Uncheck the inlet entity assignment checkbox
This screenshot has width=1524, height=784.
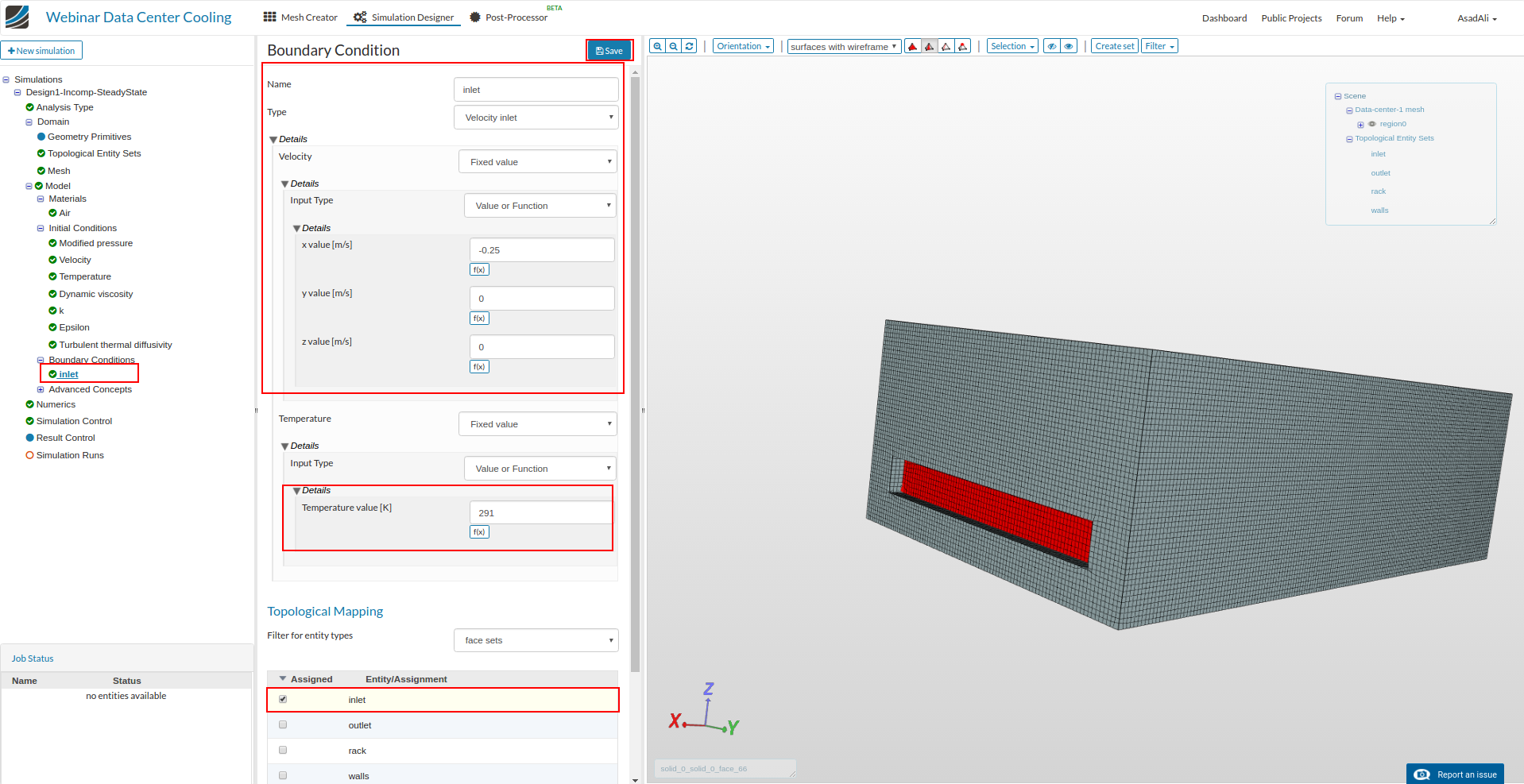tap(283, 700)
